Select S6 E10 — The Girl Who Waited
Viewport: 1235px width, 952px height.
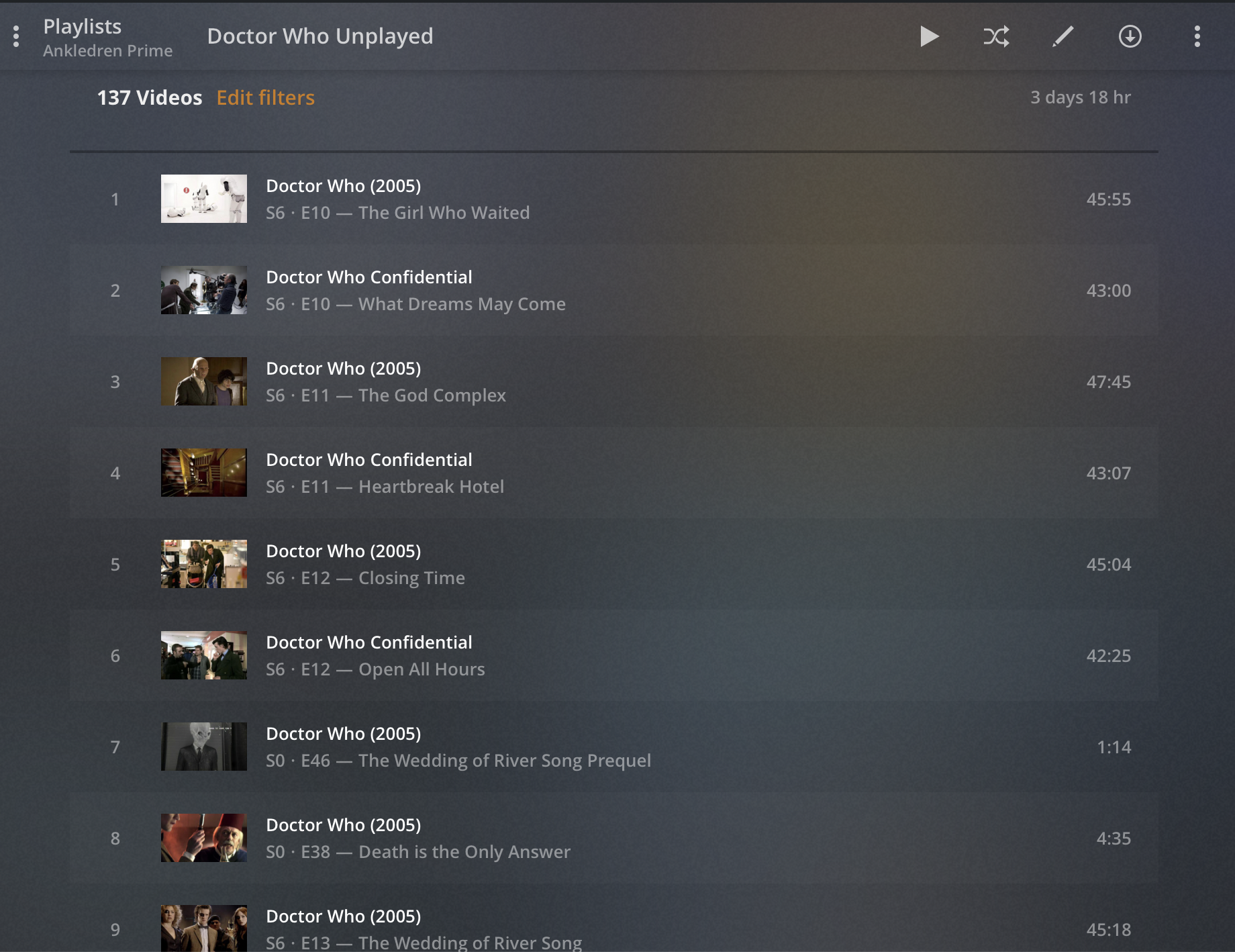point(398,213)
